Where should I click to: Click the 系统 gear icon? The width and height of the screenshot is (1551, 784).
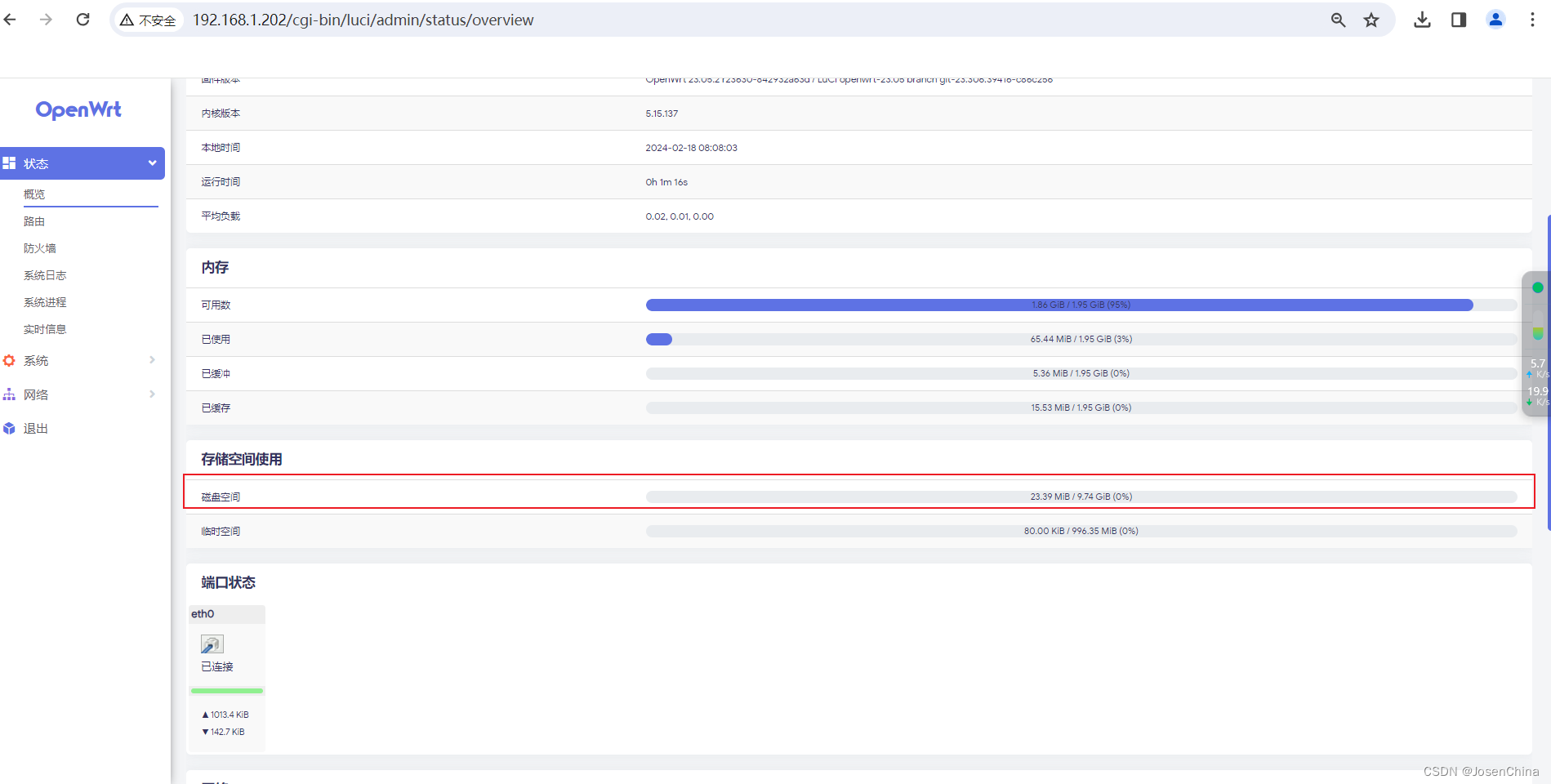pos(9,360)
